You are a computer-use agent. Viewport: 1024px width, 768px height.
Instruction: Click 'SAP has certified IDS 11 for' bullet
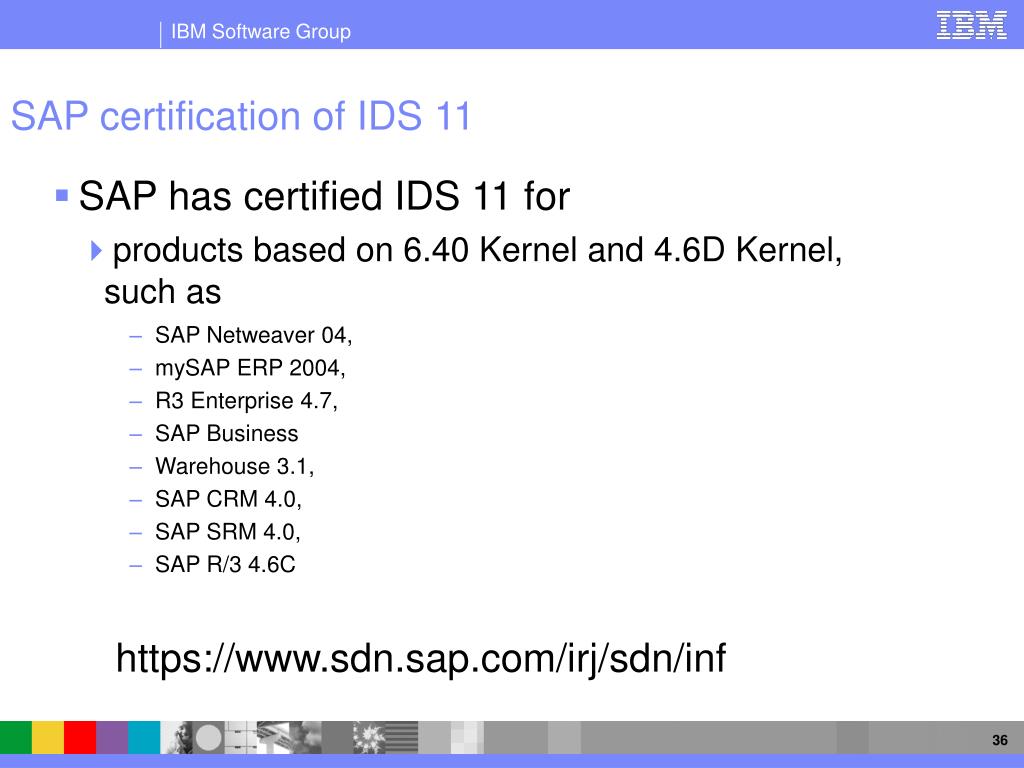tap(324, 196)
